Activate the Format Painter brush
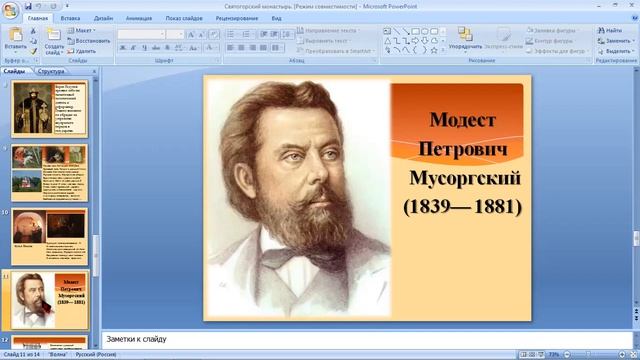 [x=33, y=51]
